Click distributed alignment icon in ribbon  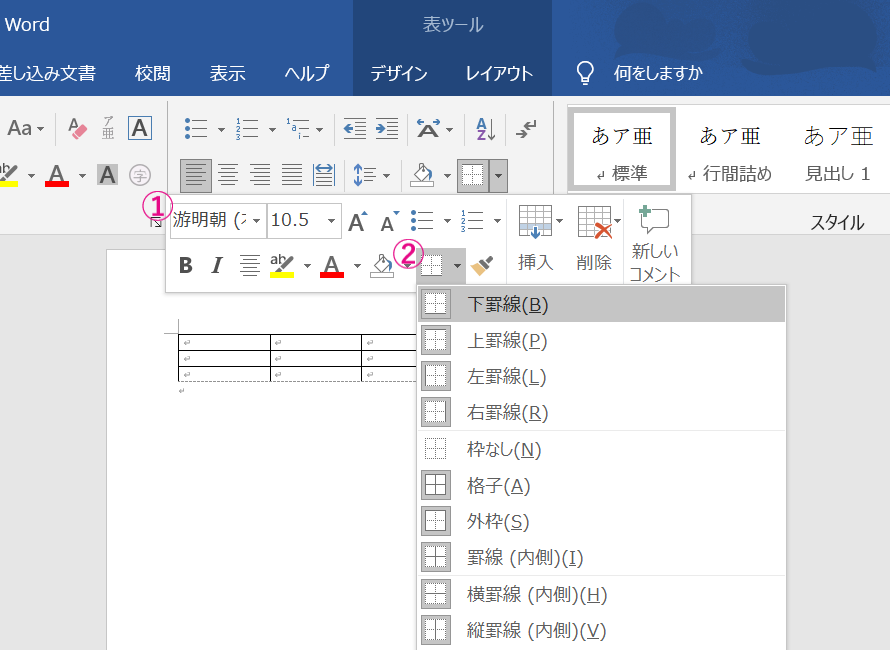point(324,175)
